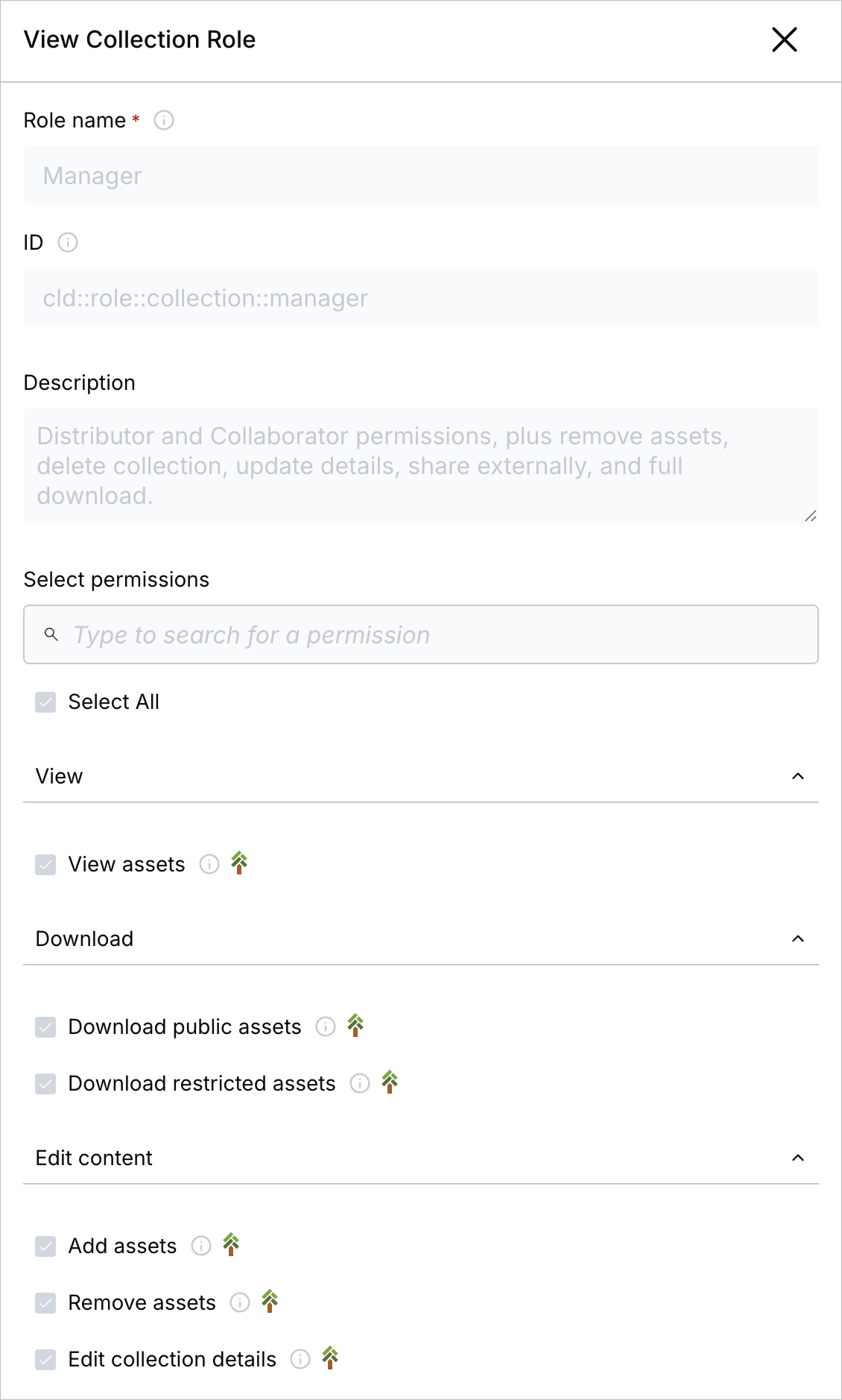Image resolution: width=842 pixels, height=1400 pixels.
Task: Uncheck the Download restricted assets checkbox
Action: pos(45,1084)
